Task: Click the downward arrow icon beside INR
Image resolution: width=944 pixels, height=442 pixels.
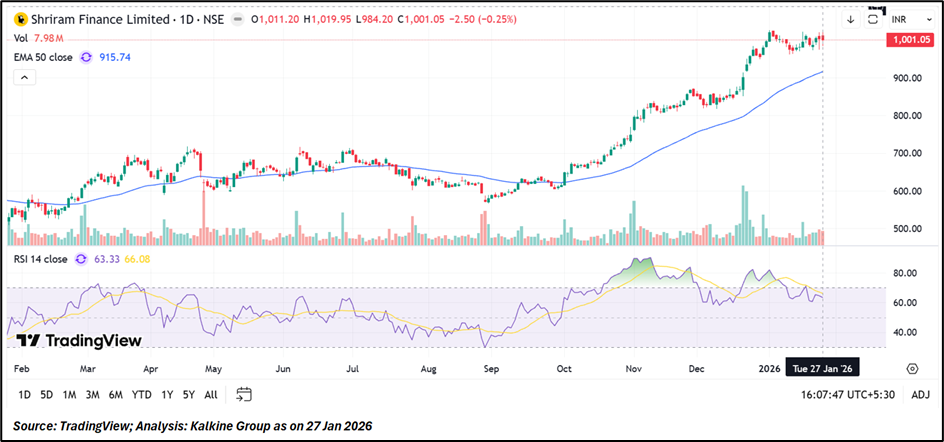Action: 850,19
